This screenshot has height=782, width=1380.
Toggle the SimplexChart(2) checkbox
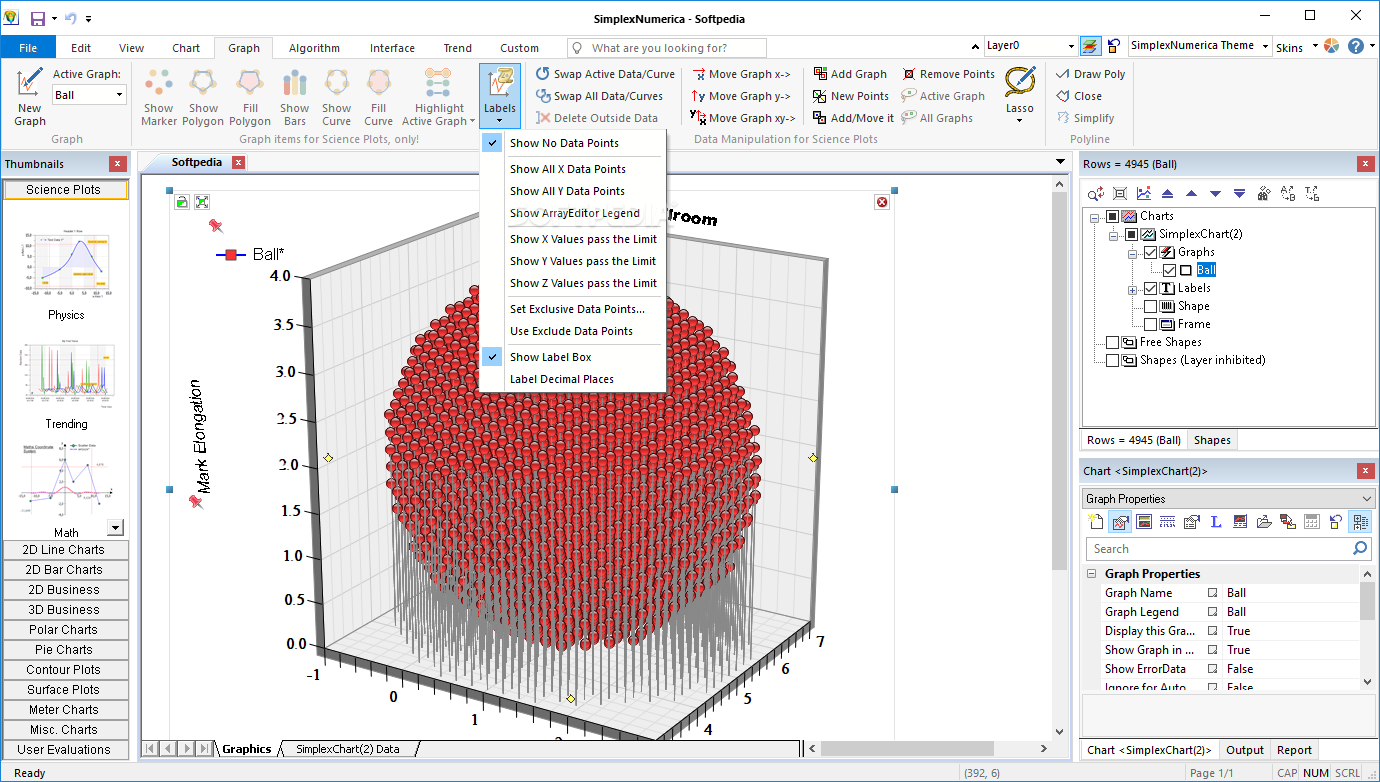pos(1131,234)
